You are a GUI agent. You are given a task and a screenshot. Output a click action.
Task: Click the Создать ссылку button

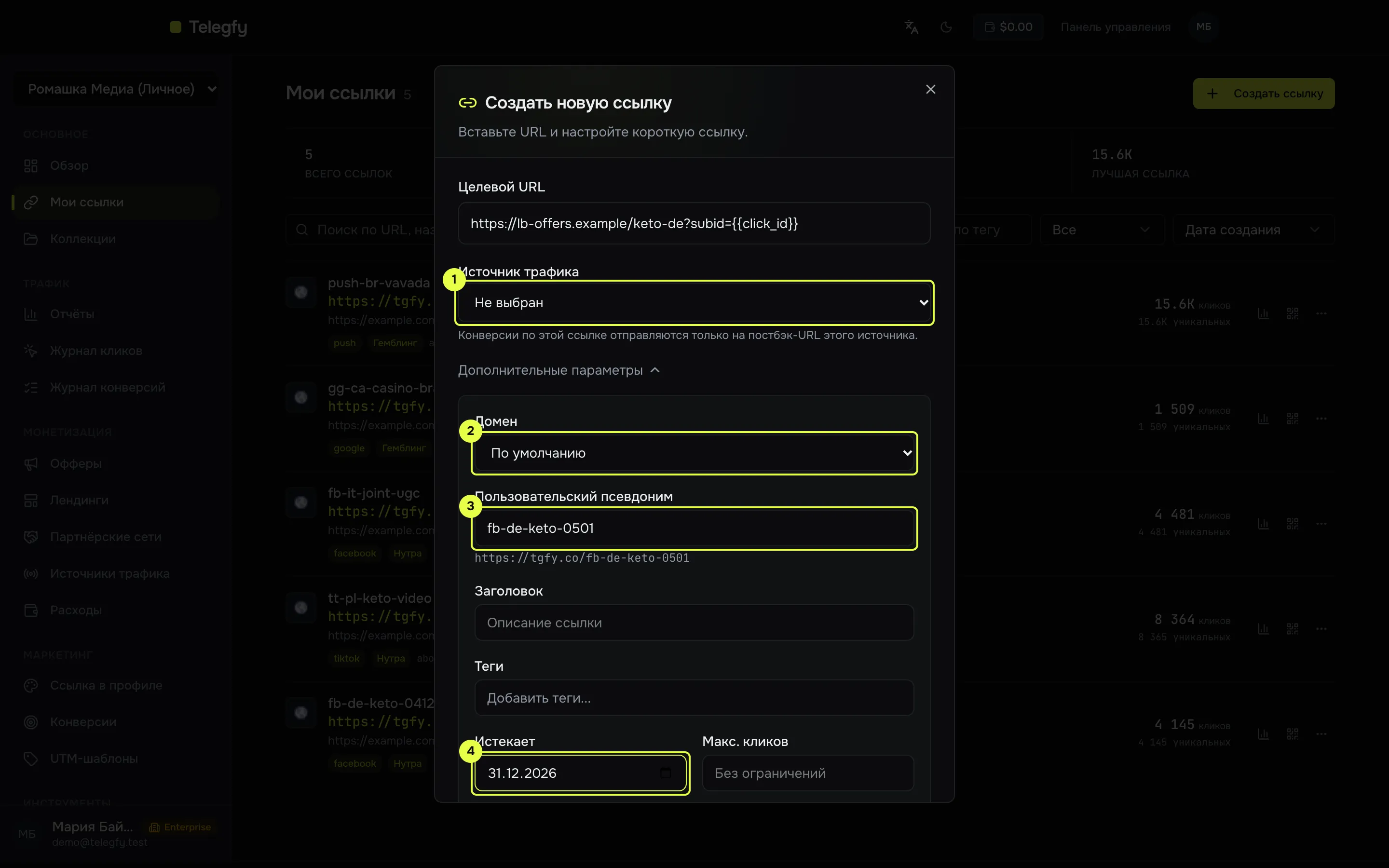(x=1263, y=94)
